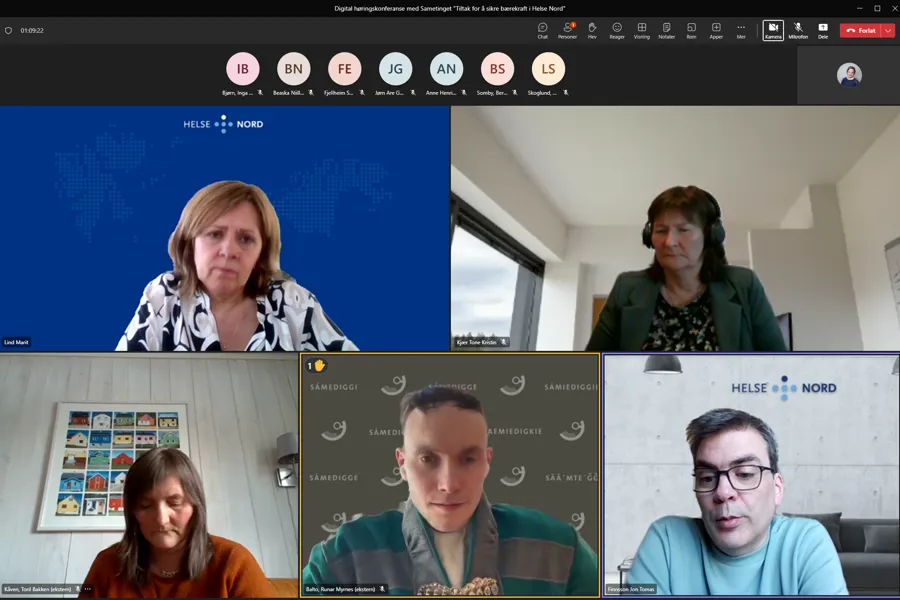Unmute using the Mikrofon toggle
Screen dimensions: 900x600
tap(798, 30)
